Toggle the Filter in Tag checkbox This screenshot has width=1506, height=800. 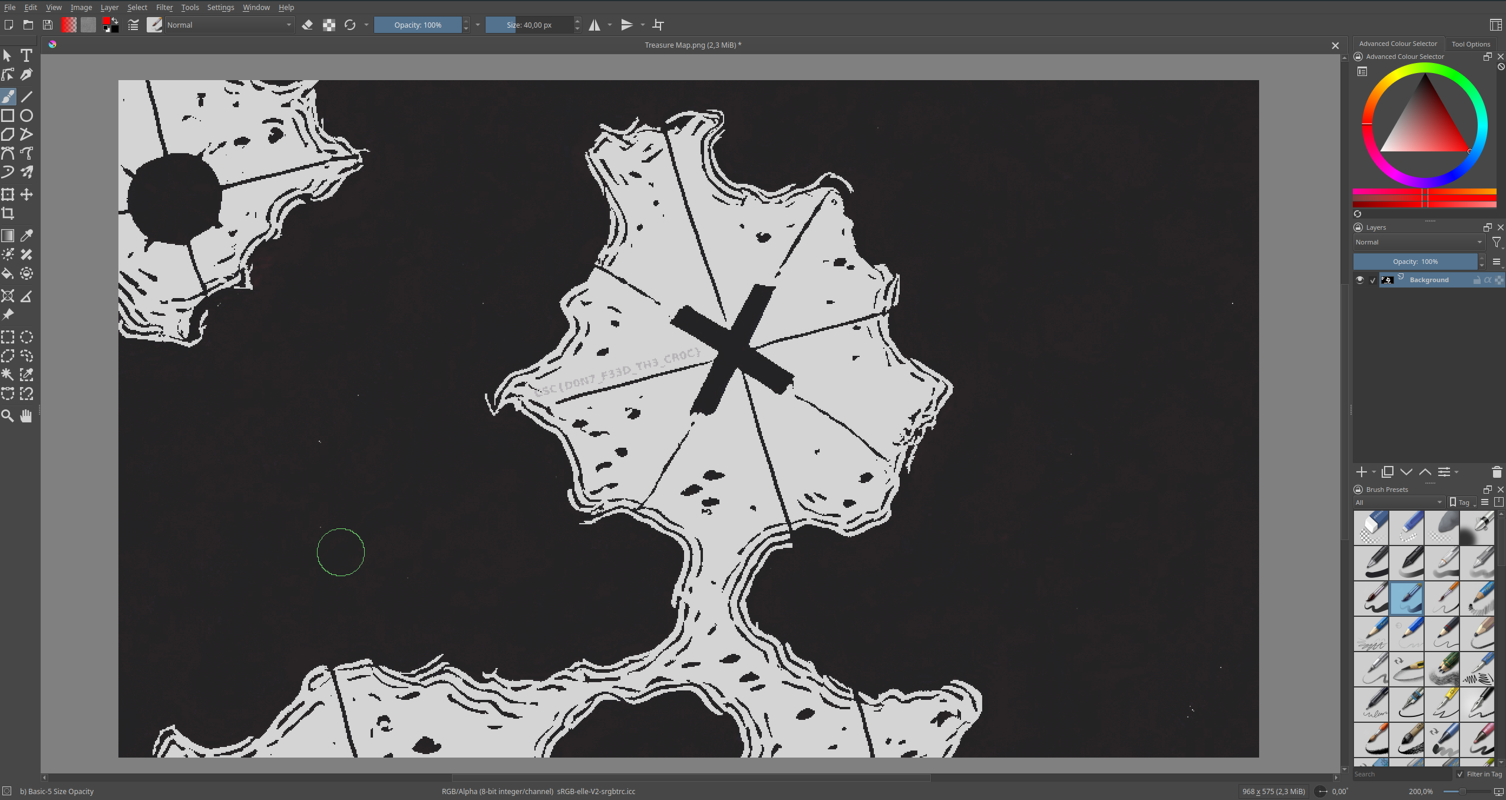click(1460, 774)
